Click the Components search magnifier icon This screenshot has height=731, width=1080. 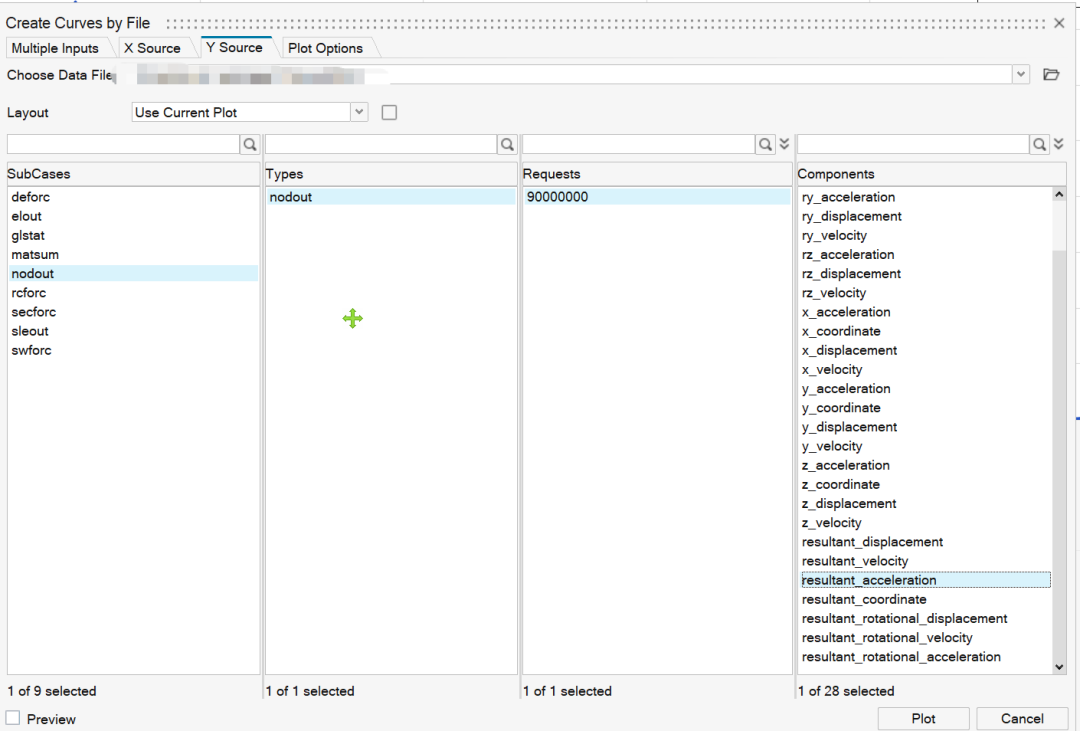[1039, 144]
